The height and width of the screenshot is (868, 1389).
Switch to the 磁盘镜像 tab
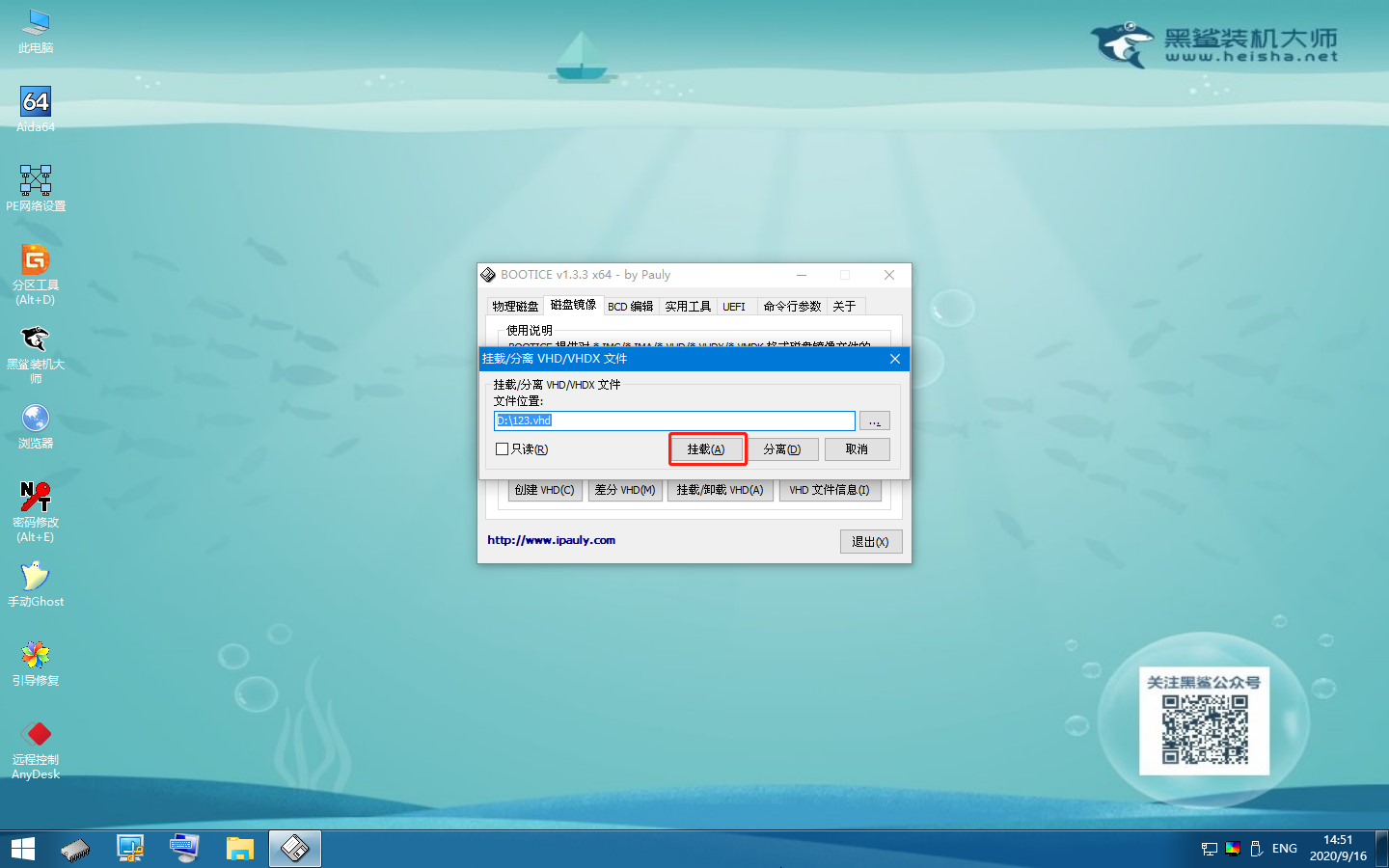click(573, 305)
